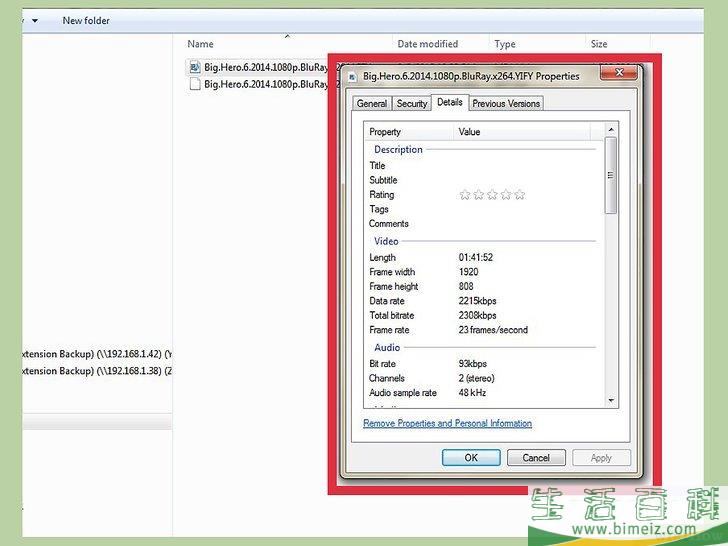Click the Tags property row

[x=484, y=209]
